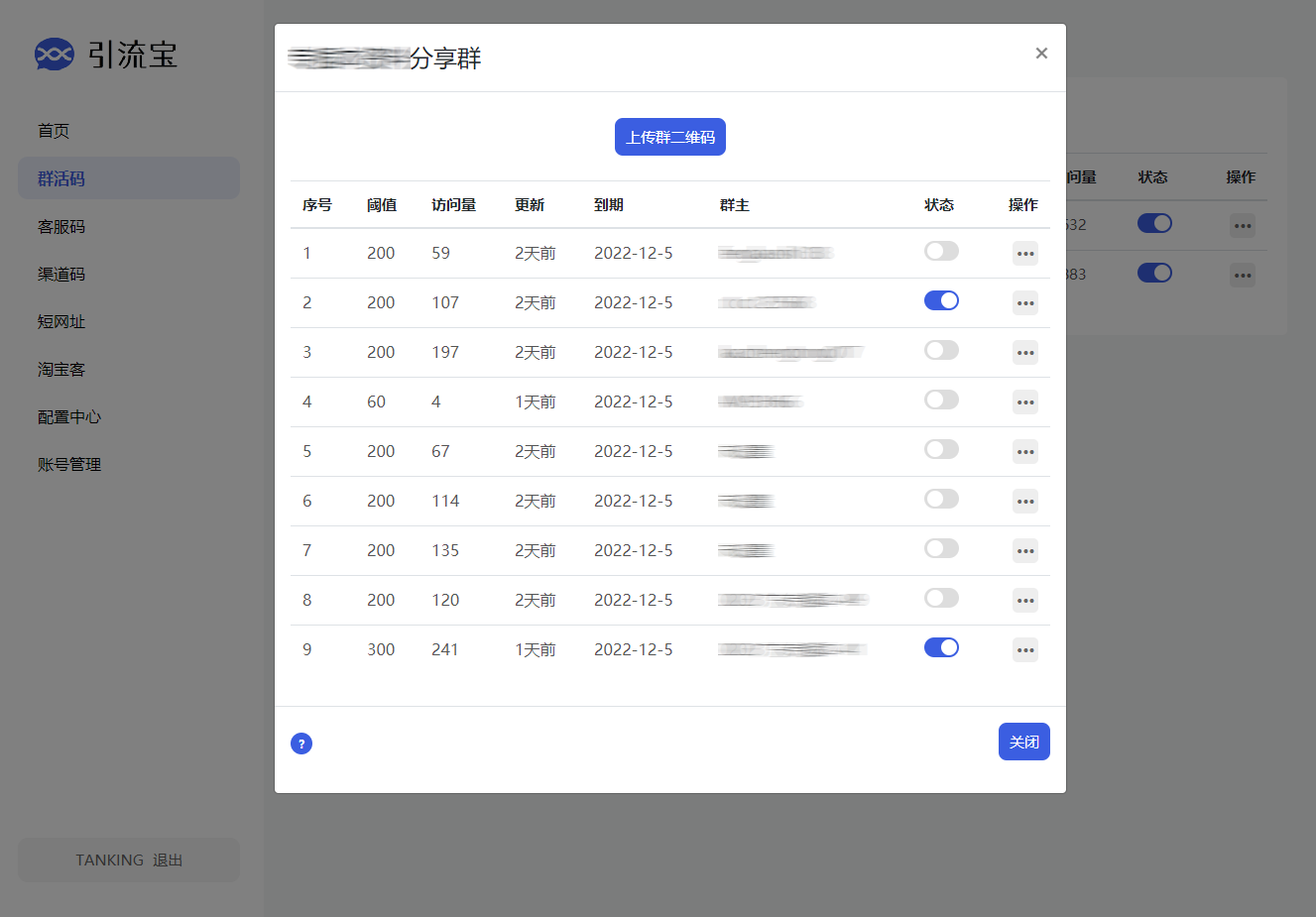Enable the status toggle for row 6
The width and height of the screenshot is (1316, 917).
coord(940,499)
